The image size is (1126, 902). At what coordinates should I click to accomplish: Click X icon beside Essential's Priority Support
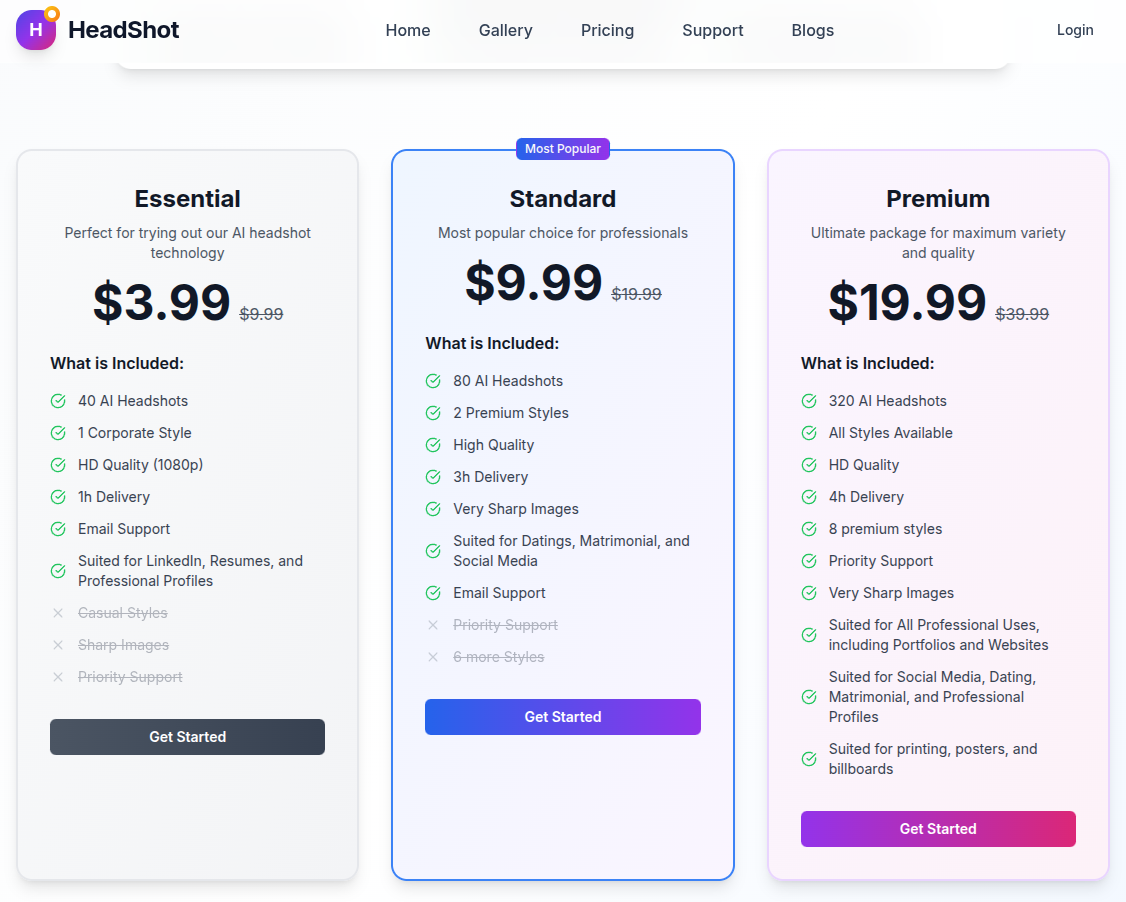tap(58, 677)
